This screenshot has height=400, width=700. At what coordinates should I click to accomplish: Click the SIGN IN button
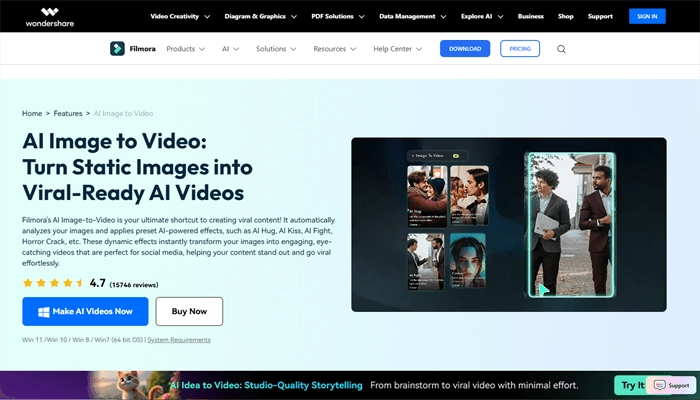647,17
